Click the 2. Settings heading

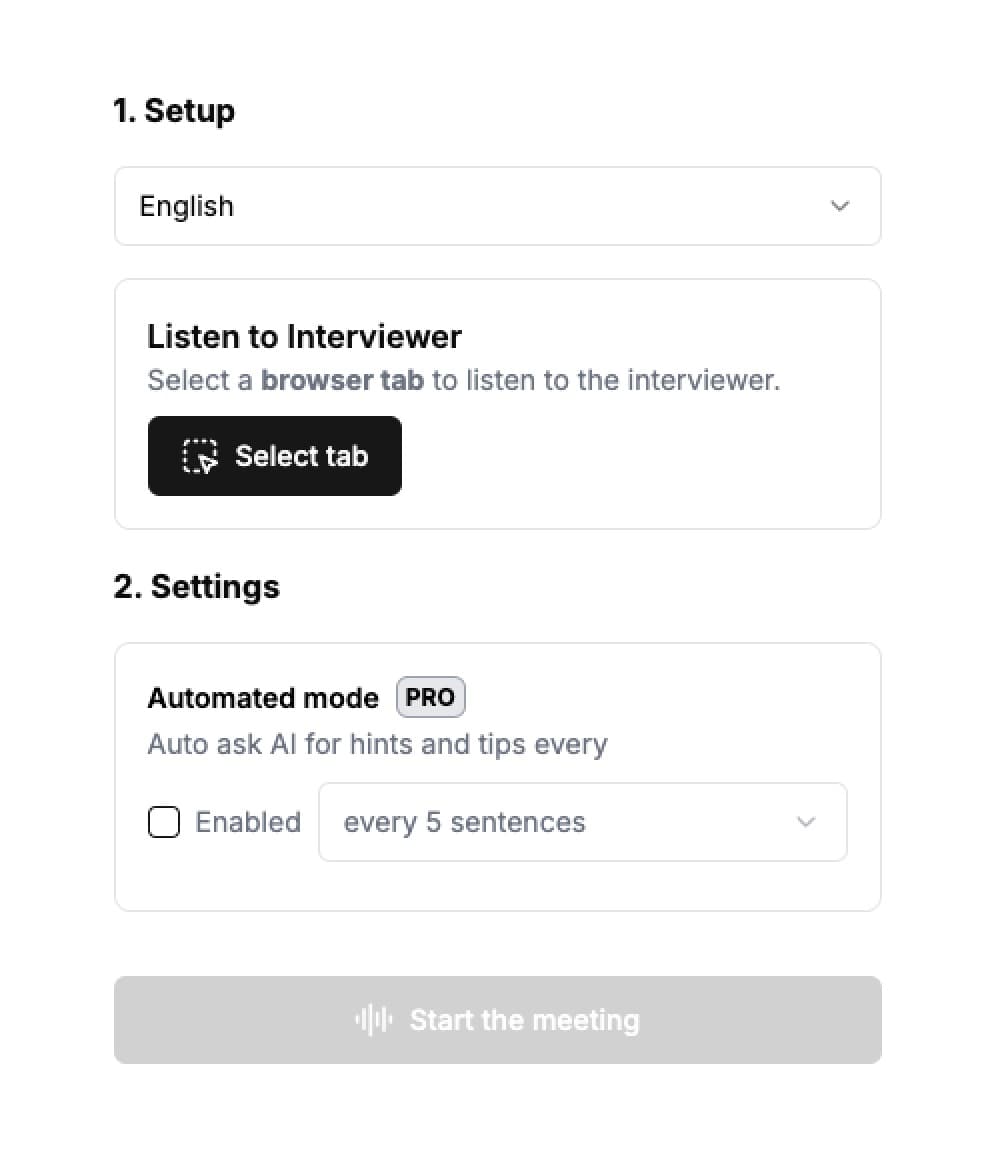[197, 586]
